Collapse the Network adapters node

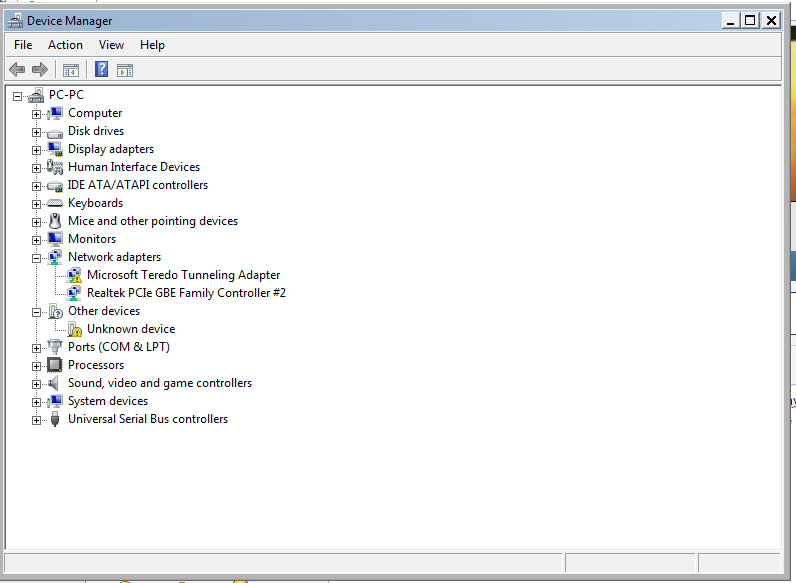pyautogui.click(x=36, y=258)
